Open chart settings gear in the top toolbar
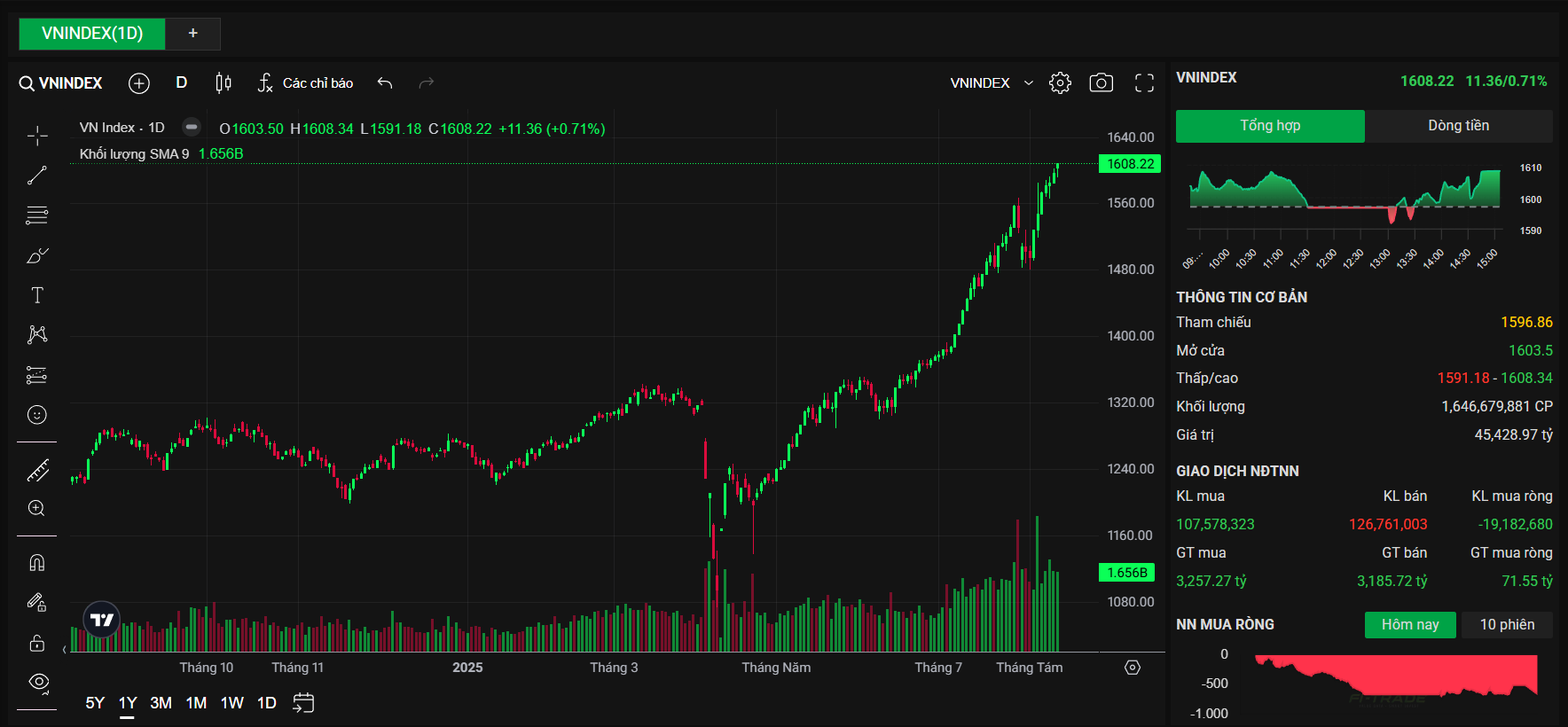 1060,83
